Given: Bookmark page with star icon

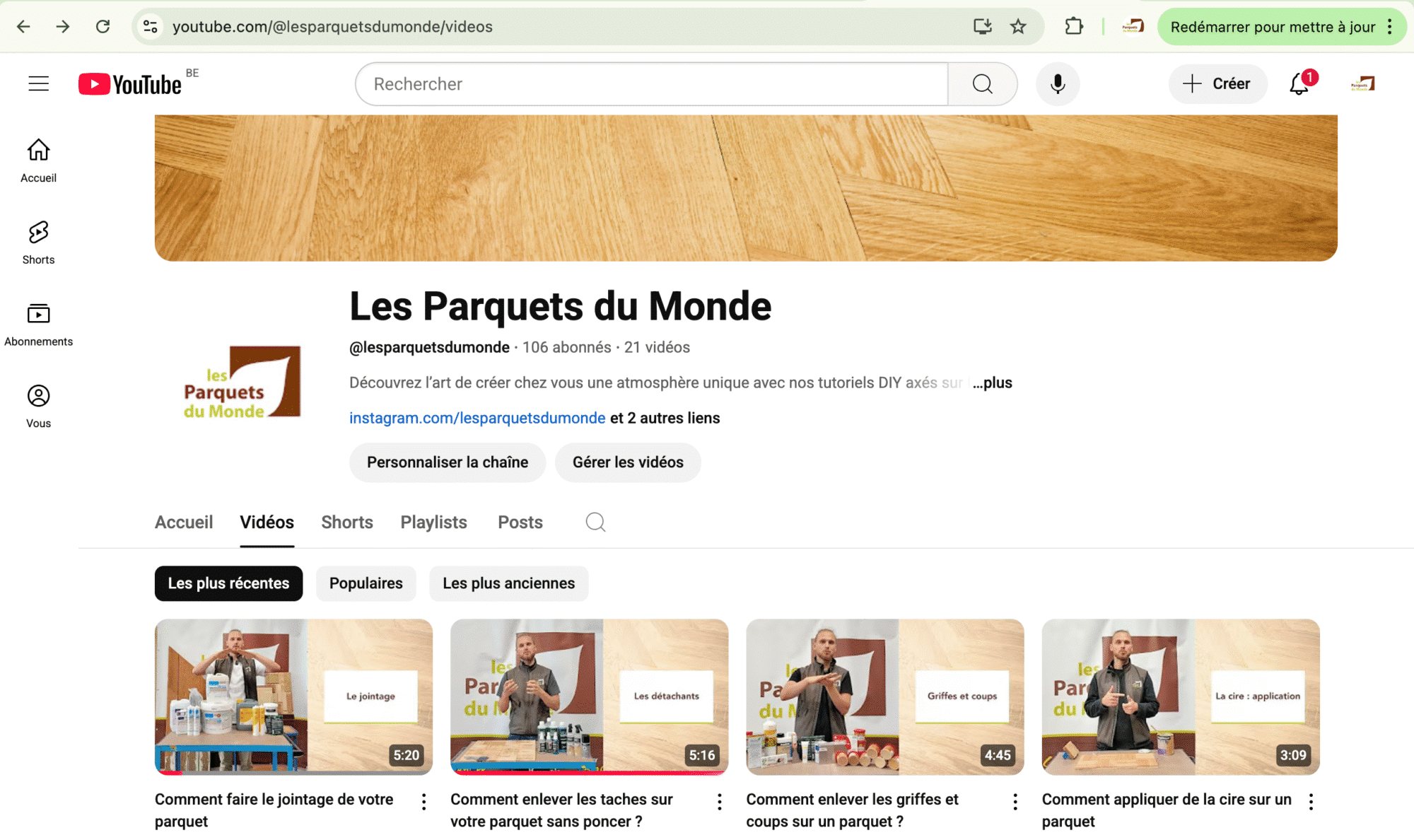Looking at the screenshot, I should (1018, 26).
